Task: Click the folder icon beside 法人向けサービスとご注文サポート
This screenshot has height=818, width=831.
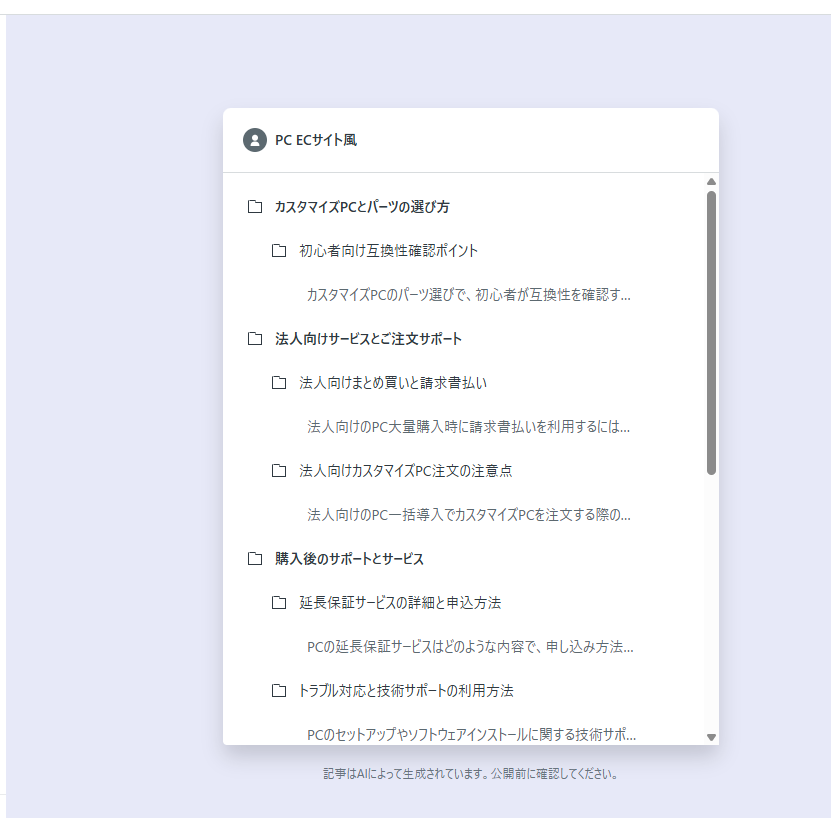Action: pos(256,338)
